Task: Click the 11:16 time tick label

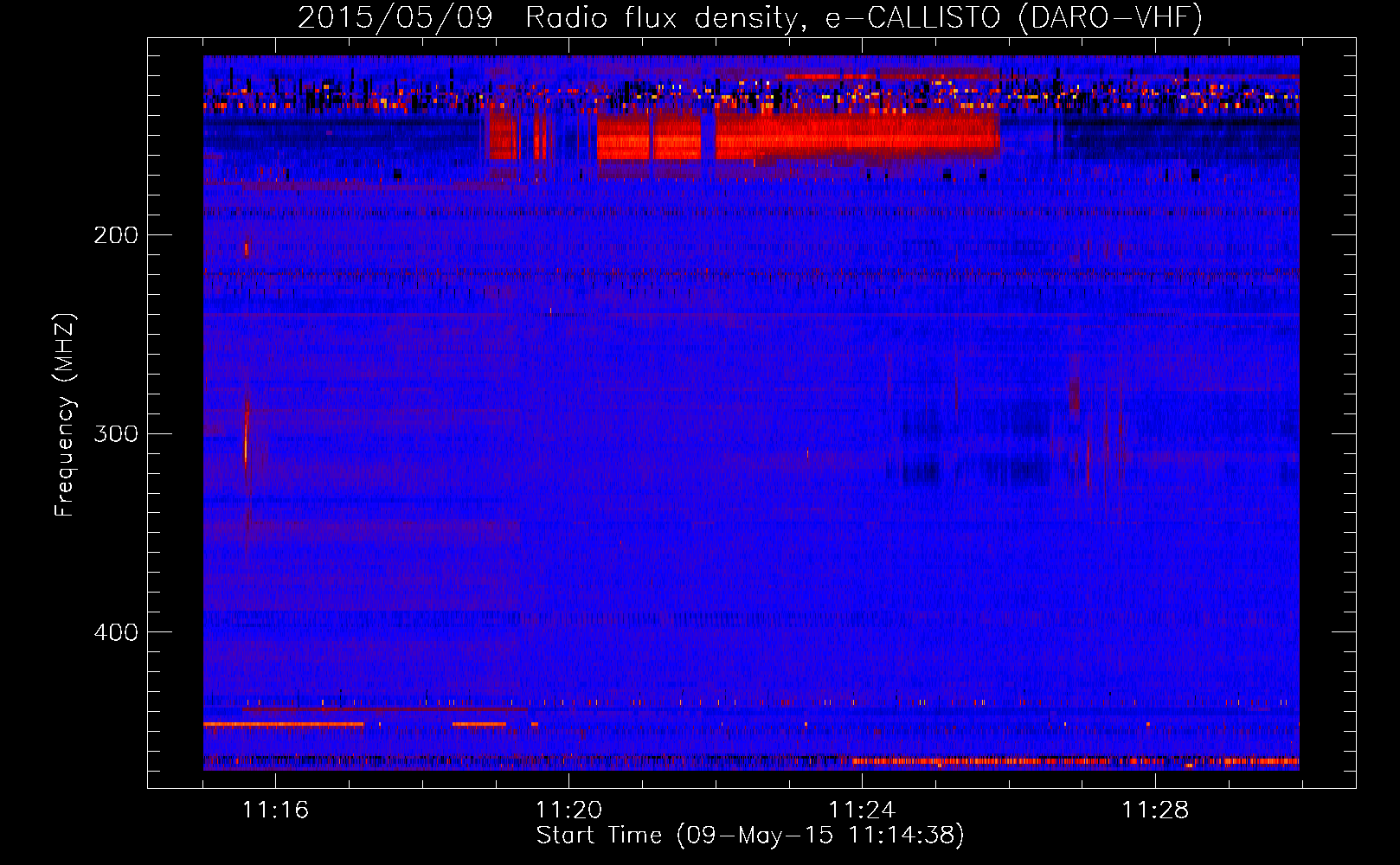Action: pos(275,810)
